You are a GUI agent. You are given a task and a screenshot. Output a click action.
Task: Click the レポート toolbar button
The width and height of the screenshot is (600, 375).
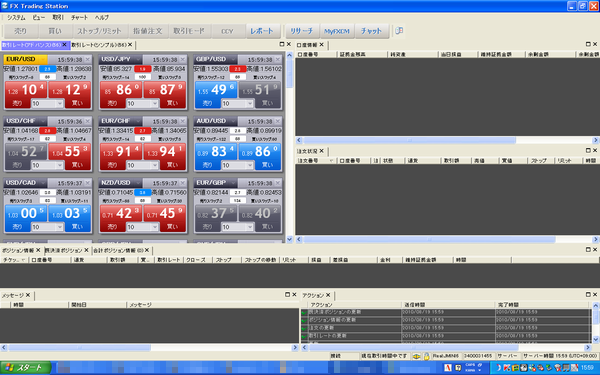click(262, 31)
